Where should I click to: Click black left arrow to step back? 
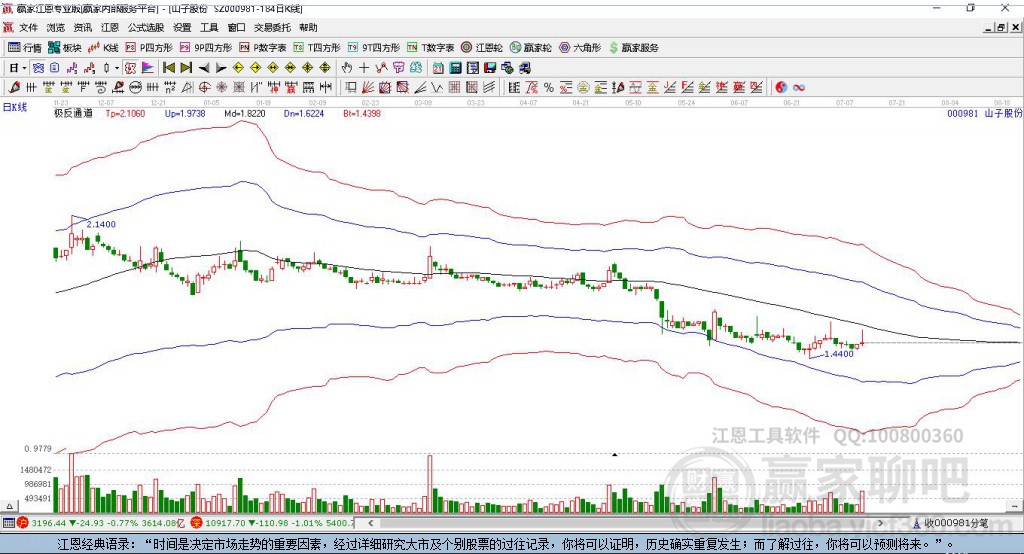[204, 68]
